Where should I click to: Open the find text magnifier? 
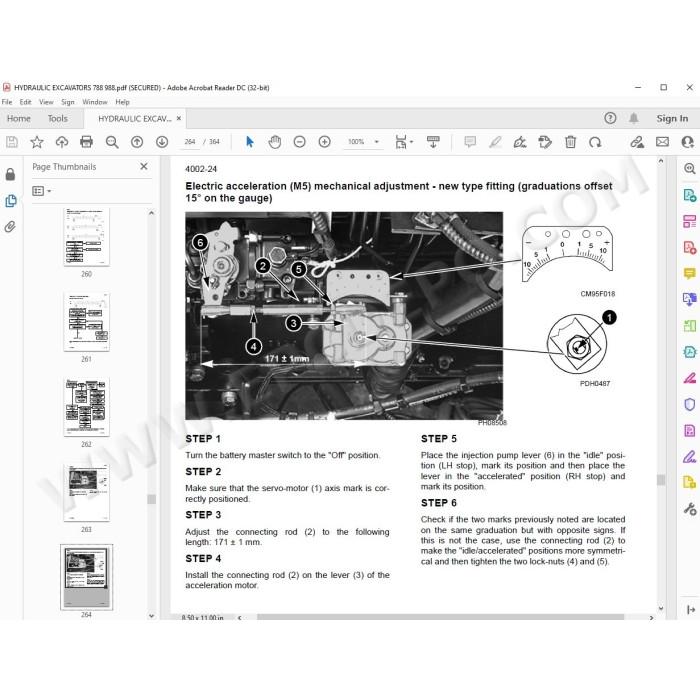[112, 142]
